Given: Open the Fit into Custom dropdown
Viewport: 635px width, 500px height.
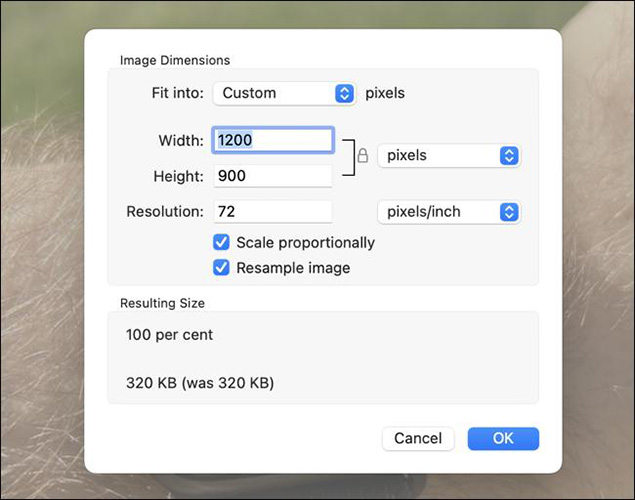Looking at the screenshot, I should click(x=284, y=94).
